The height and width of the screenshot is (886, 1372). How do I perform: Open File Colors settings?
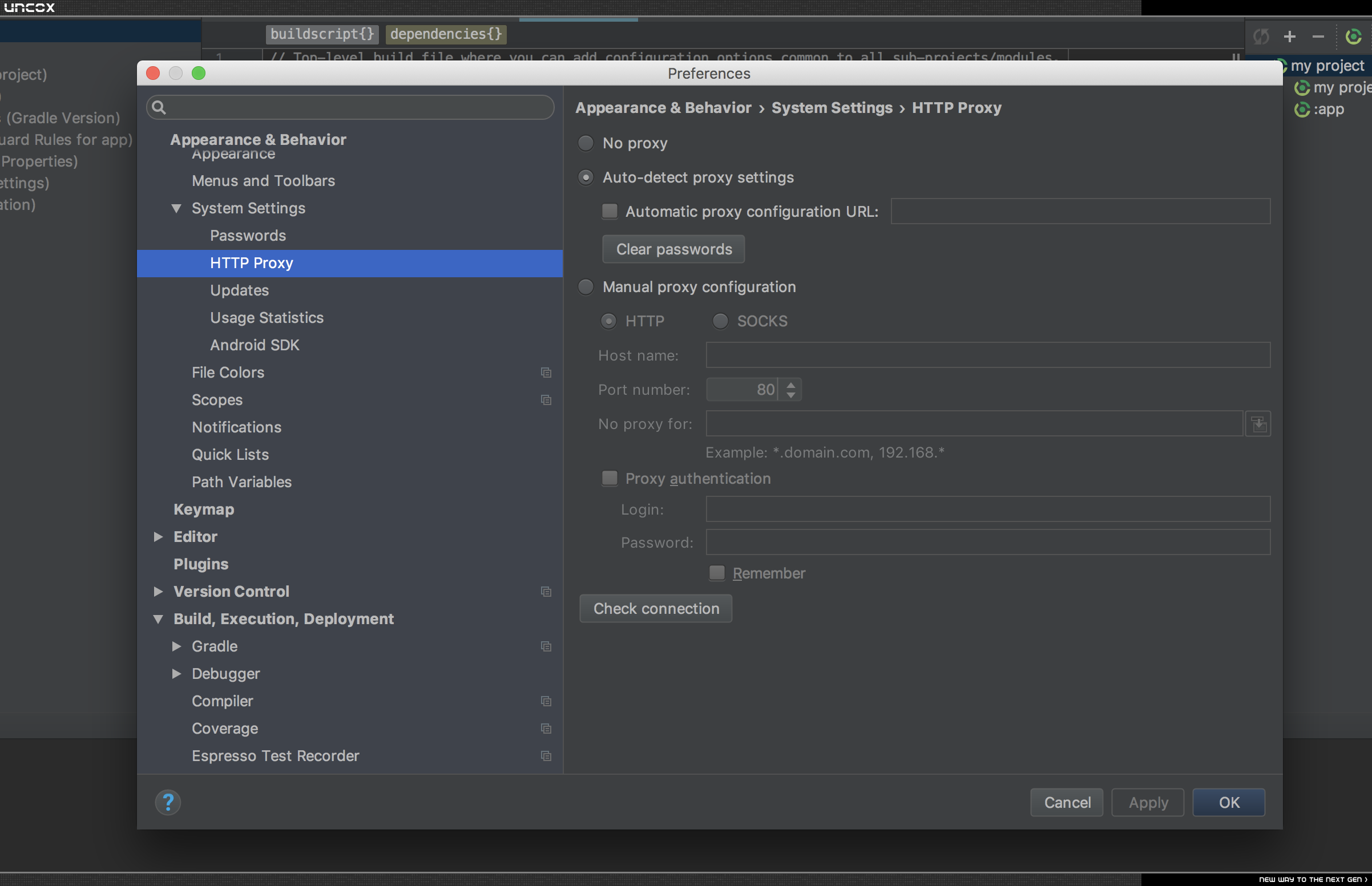click(228, 373)
